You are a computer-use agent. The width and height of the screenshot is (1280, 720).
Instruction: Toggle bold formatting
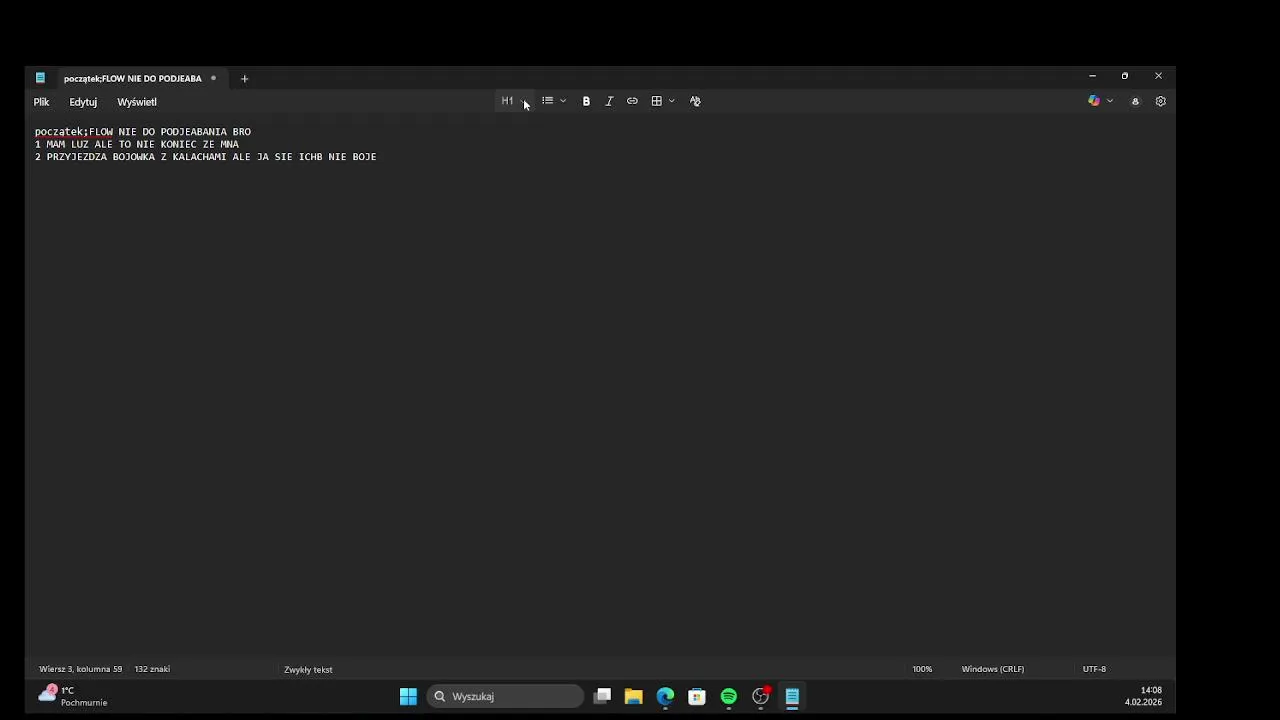586,101
